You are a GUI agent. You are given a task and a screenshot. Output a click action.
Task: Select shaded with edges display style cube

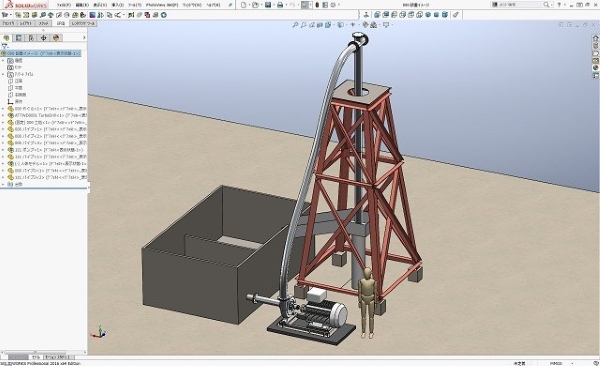click(x=445, y=15)
